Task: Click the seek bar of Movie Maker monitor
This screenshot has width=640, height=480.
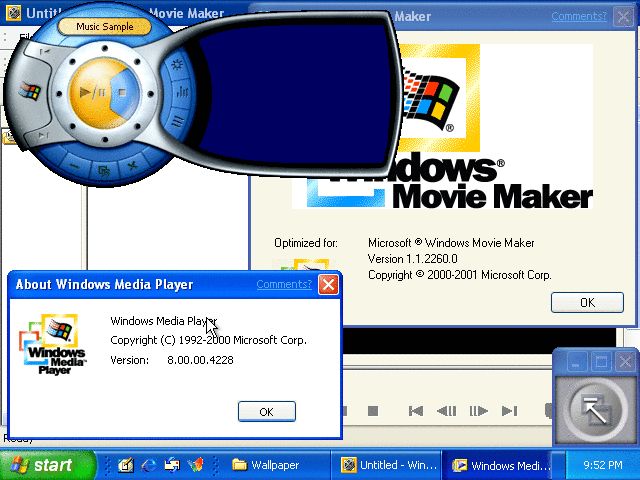Action: coord(447,367)
